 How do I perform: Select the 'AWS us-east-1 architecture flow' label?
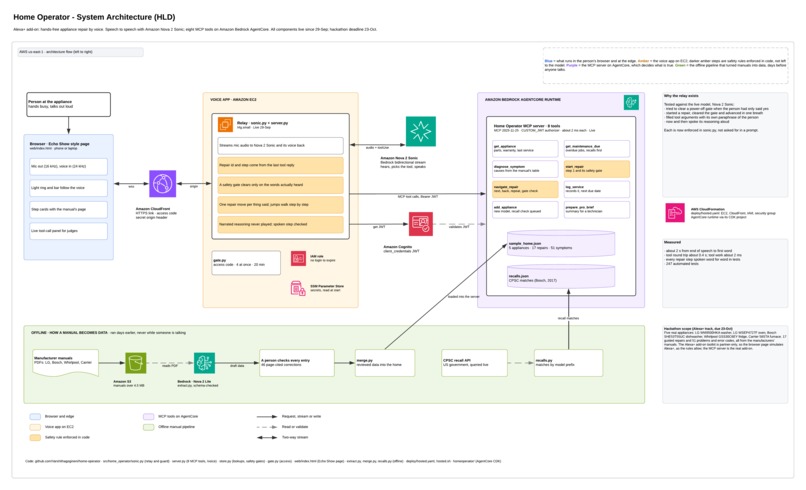pos(80,52)
